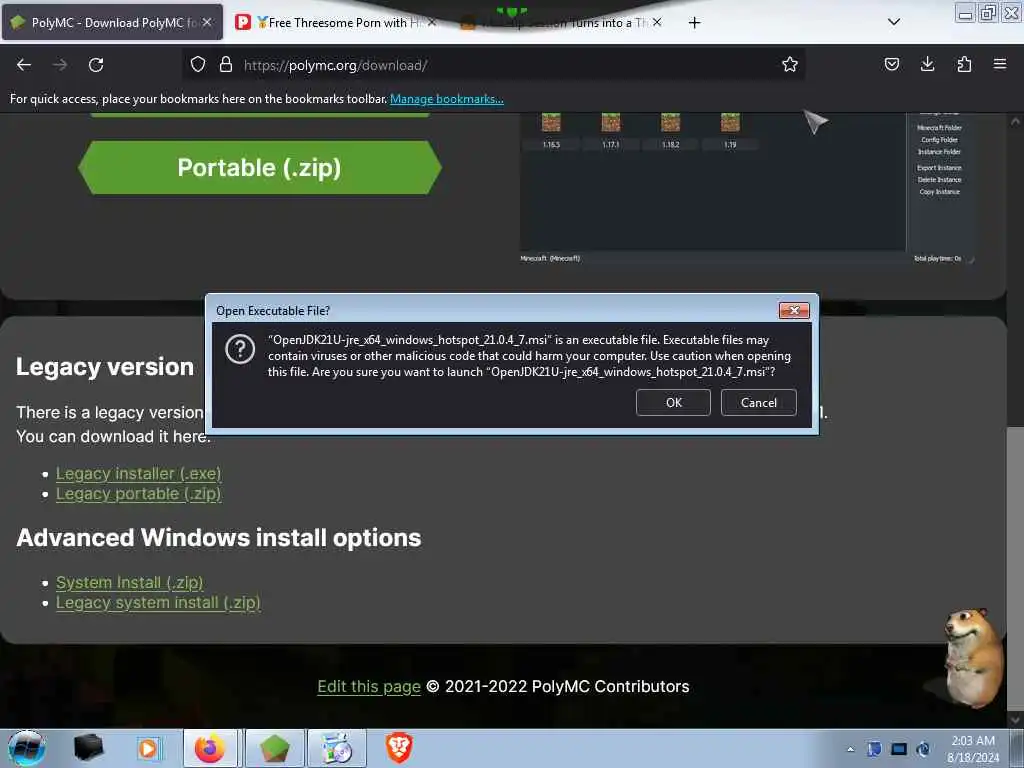The height and width of the screenshot is (768, 1024).
Task: Switch to PolyMC download tab
Action: point(112,23)
